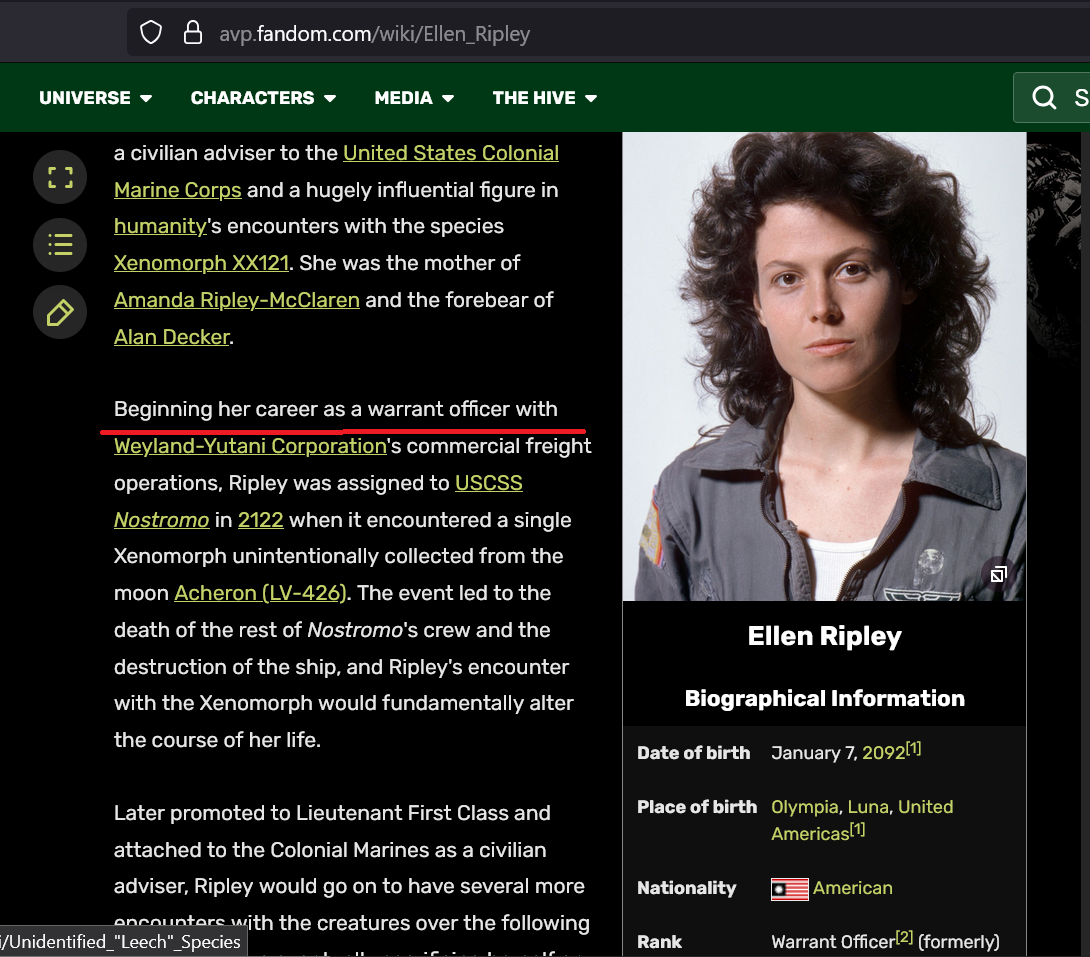1090x957 pixels.
Task: Open the Olympia link
Action: 805,807
